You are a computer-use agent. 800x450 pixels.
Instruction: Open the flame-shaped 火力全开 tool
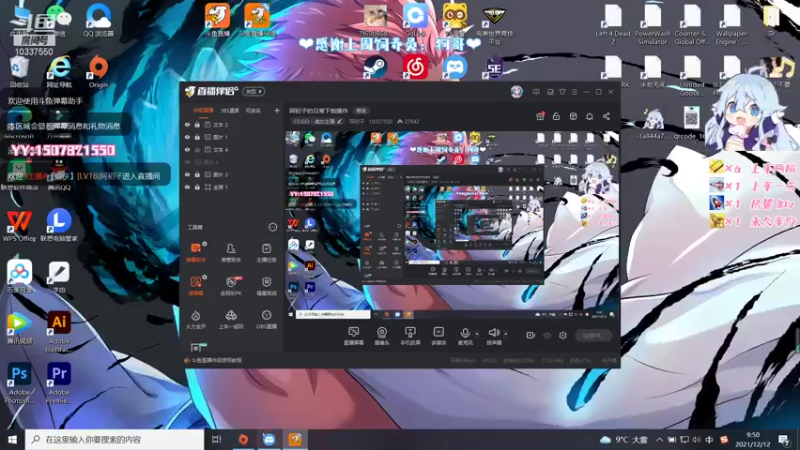196,319
